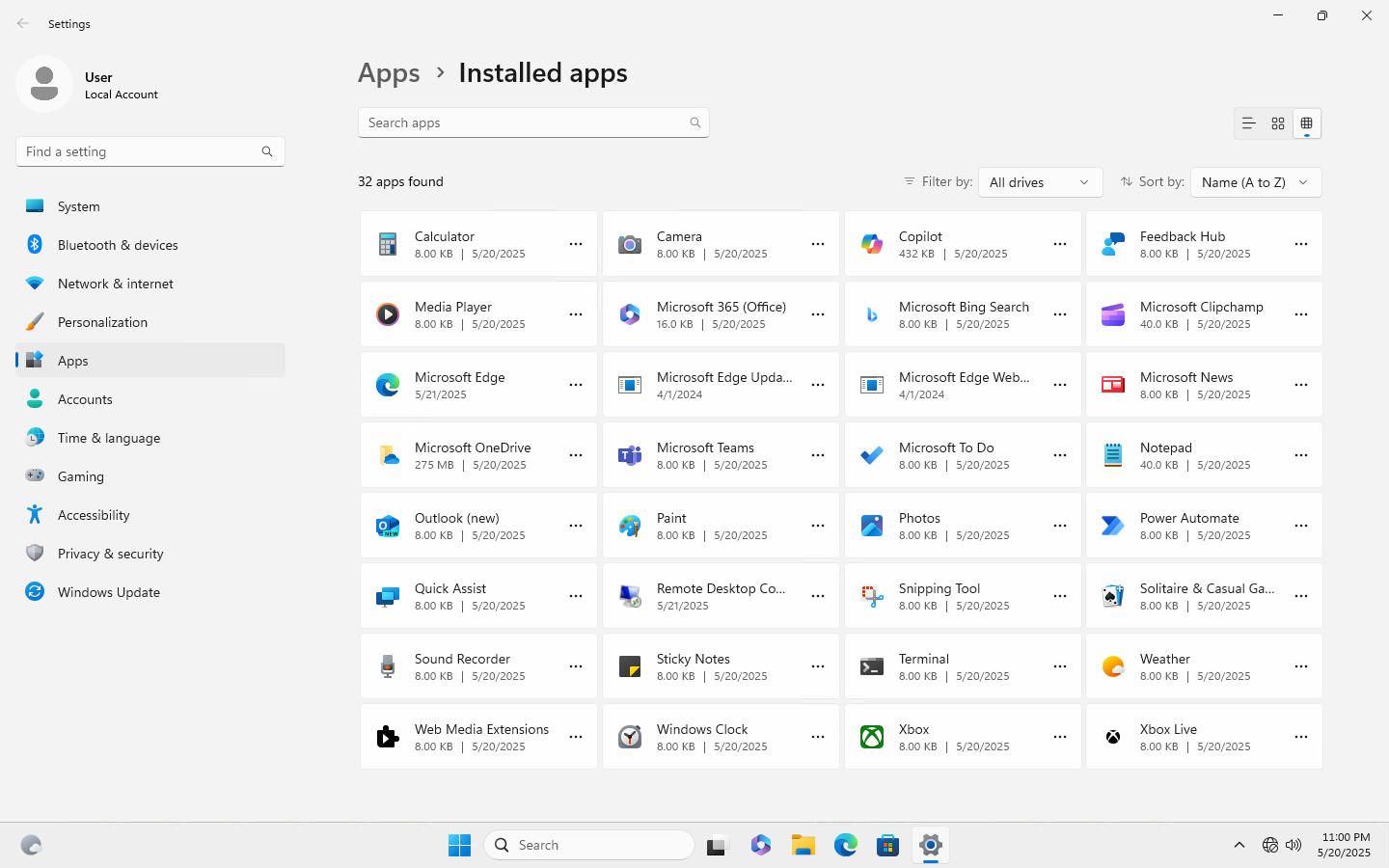Open Accessibility settings
Screen dimensions: 1389x868
coord(150,515)
